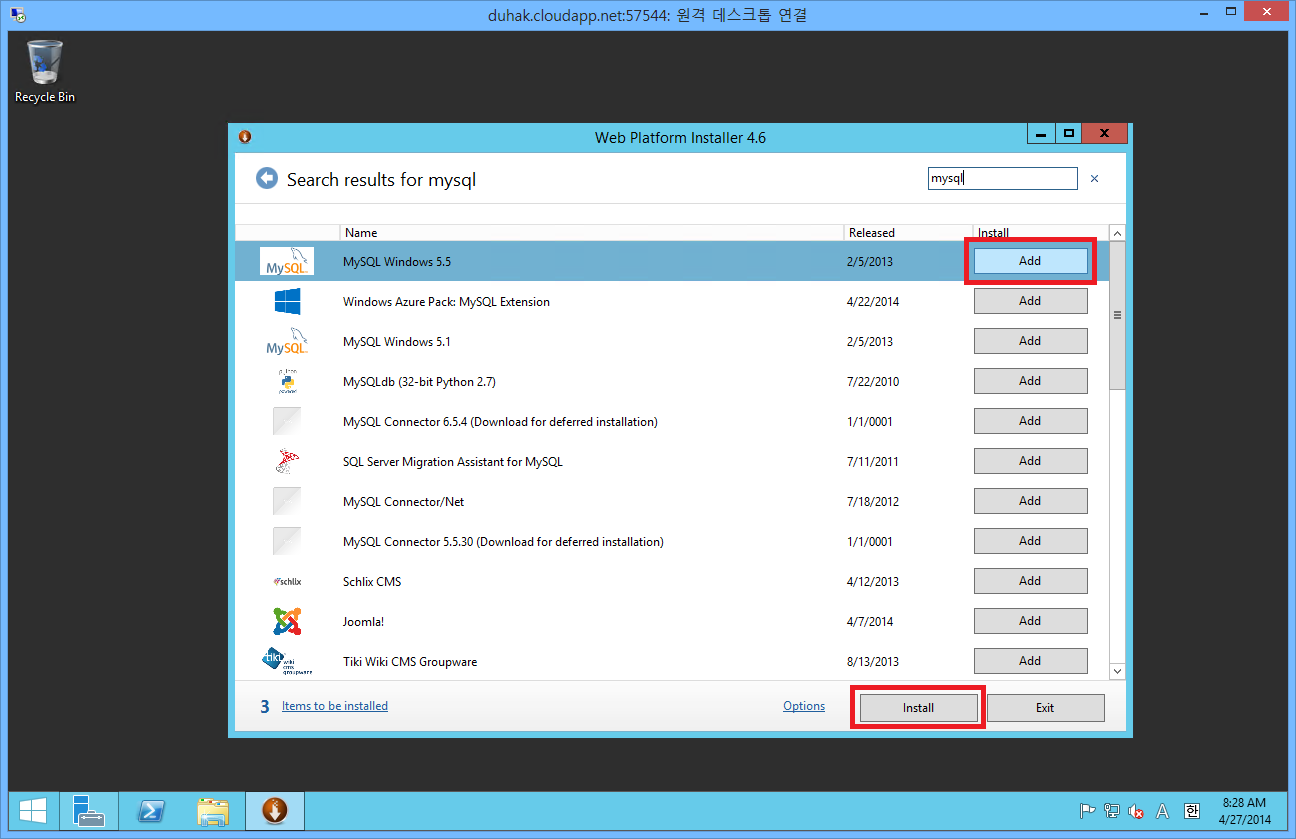
Task: Add MySQL Connector/Net
Action: (1030, 501)
